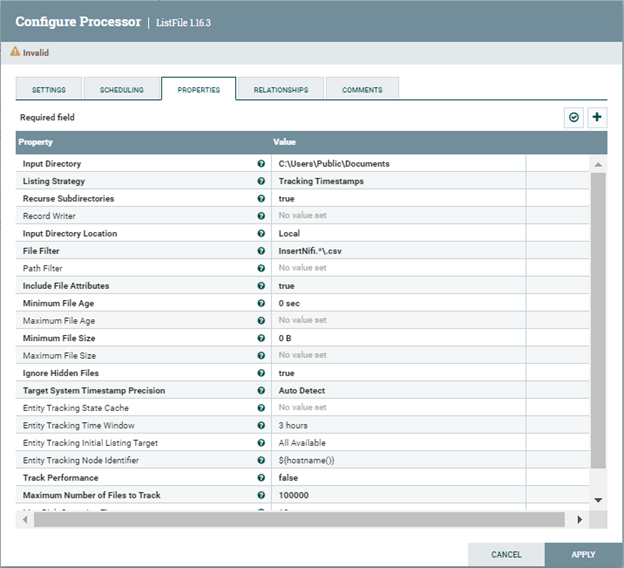Click the vertical scrollbar down arrow

pos(598,499)
